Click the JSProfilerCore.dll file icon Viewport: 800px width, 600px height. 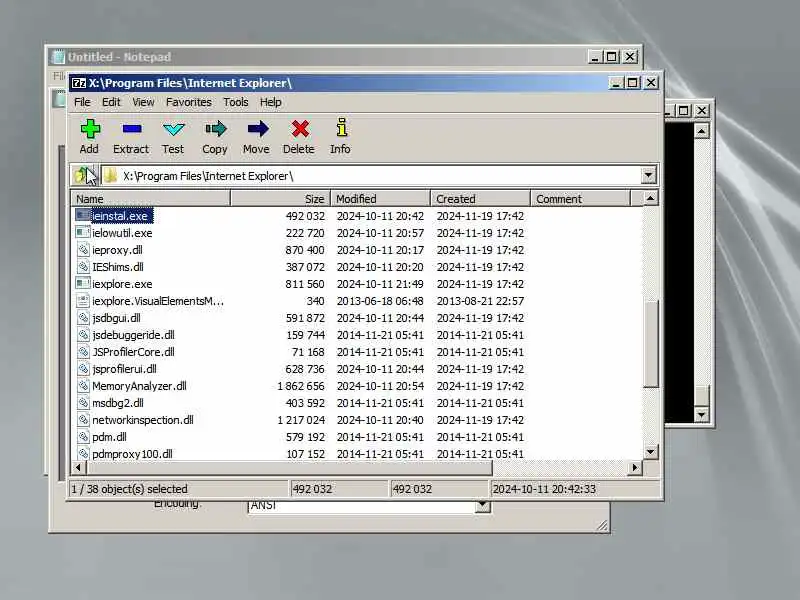click(83, 352)
